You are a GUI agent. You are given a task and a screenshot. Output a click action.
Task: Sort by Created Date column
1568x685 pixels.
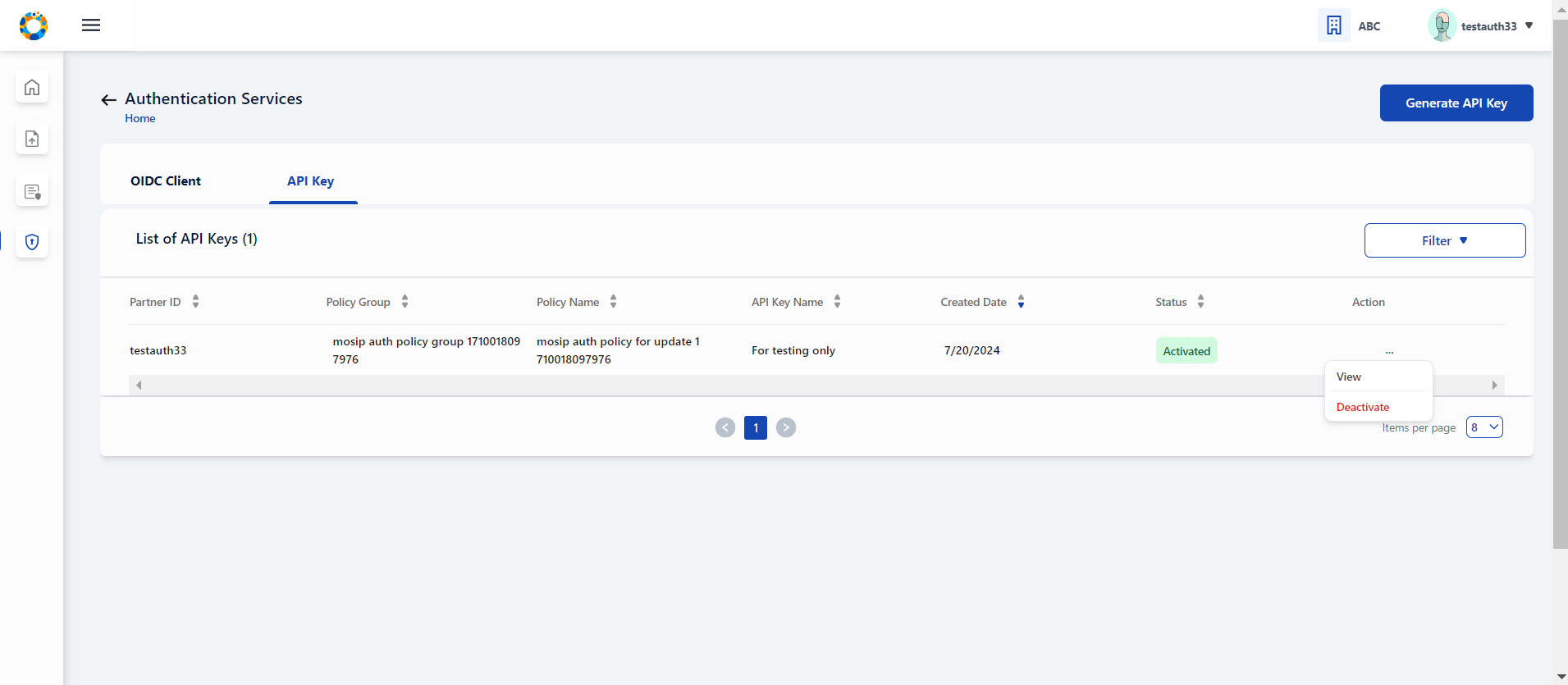pos(1021,302)
